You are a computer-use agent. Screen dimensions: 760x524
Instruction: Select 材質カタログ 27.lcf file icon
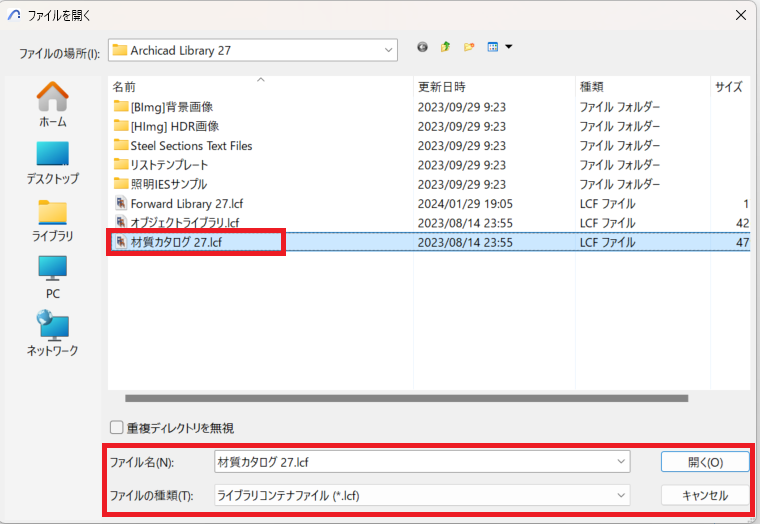(121, 242)
